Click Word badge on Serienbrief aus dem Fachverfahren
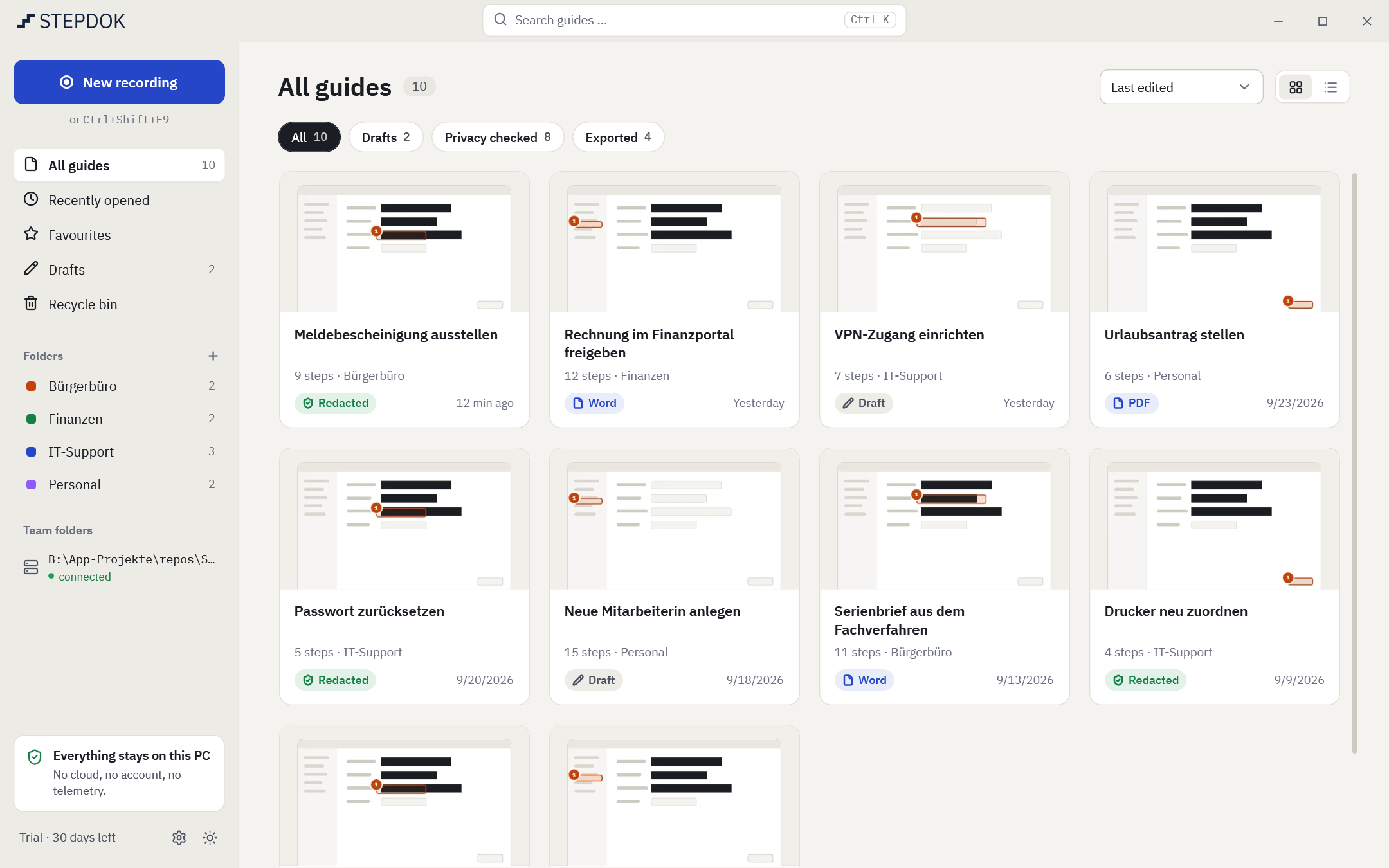The height and width of the screenshot is (868, 1389). 864,680
